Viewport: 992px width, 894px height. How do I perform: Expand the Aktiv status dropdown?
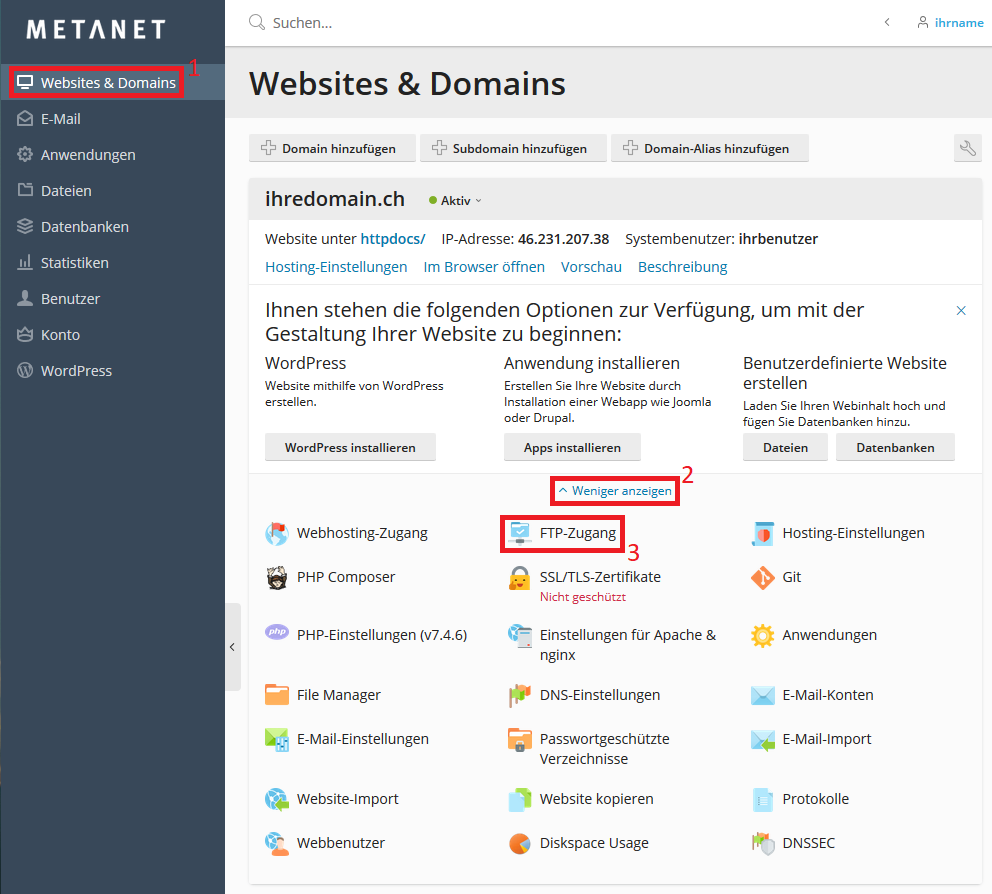point(456,201)
